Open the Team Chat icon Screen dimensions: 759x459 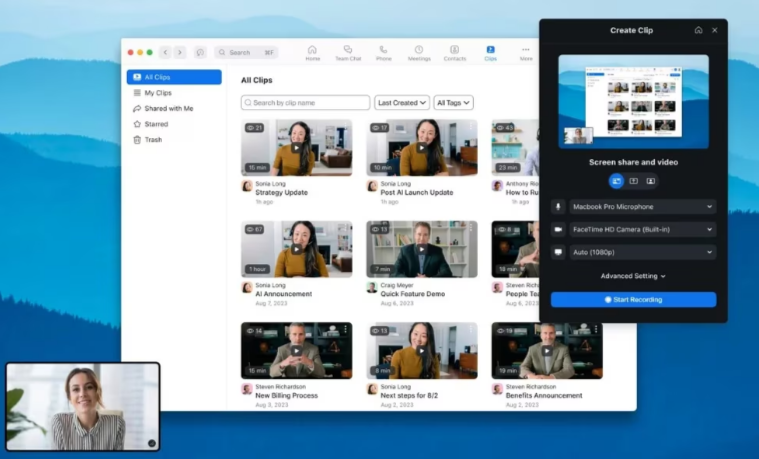pyautogui.click(x=347, y=52)
